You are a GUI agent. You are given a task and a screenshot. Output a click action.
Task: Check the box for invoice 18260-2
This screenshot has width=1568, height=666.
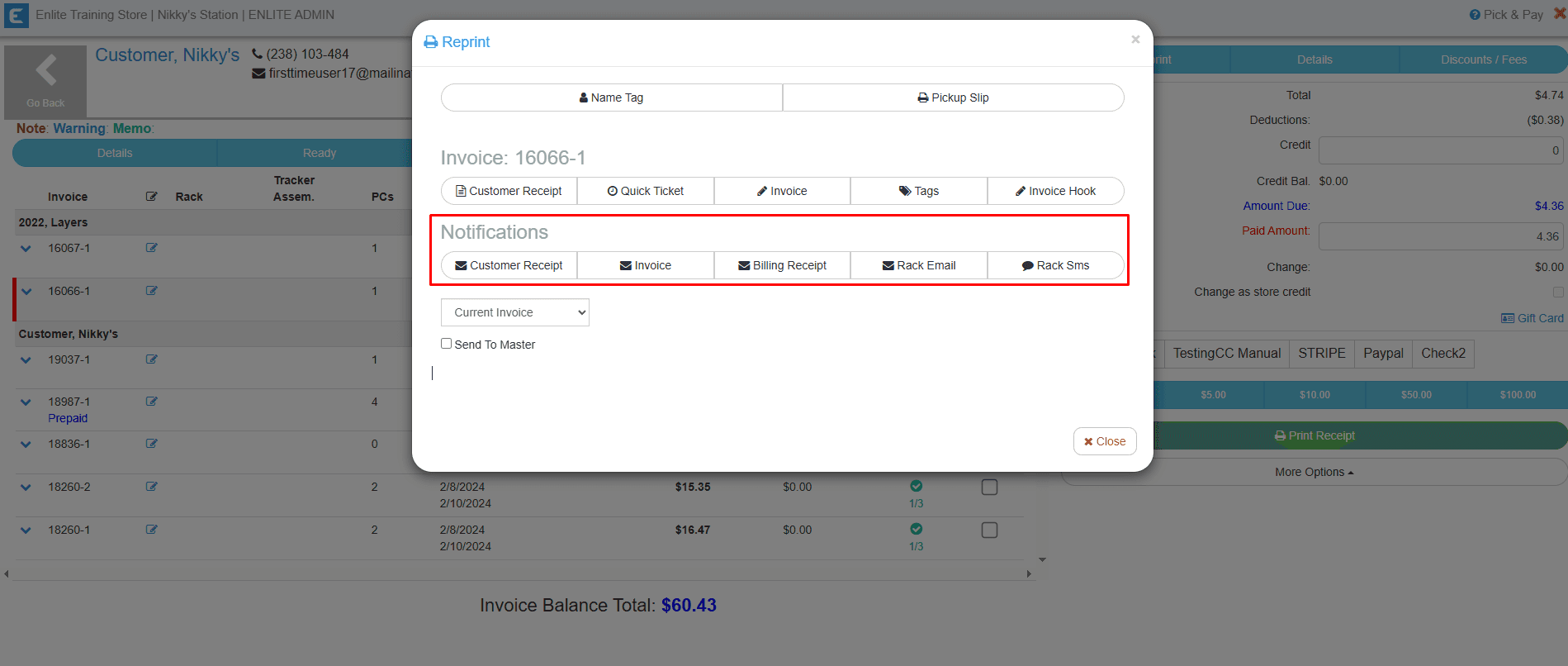click(x=989, y=488)
